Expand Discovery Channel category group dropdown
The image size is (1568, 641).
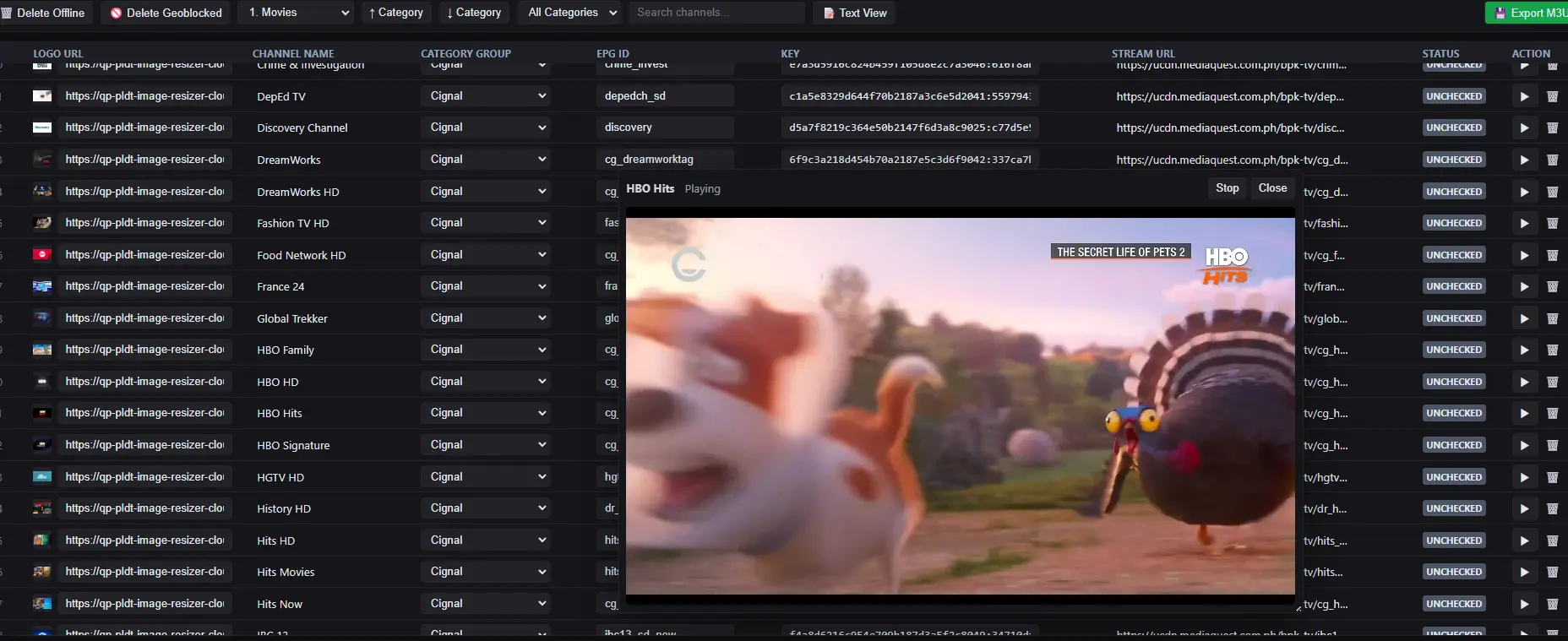click(x=486, y=128)
